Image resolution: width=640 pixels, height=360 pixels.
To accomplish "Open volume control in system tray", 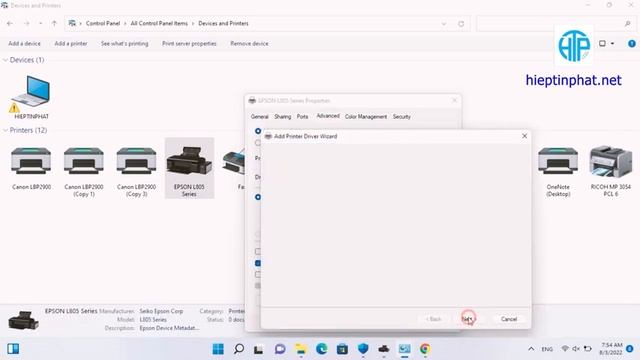I will pyautogui.click(x=576, y=349).
